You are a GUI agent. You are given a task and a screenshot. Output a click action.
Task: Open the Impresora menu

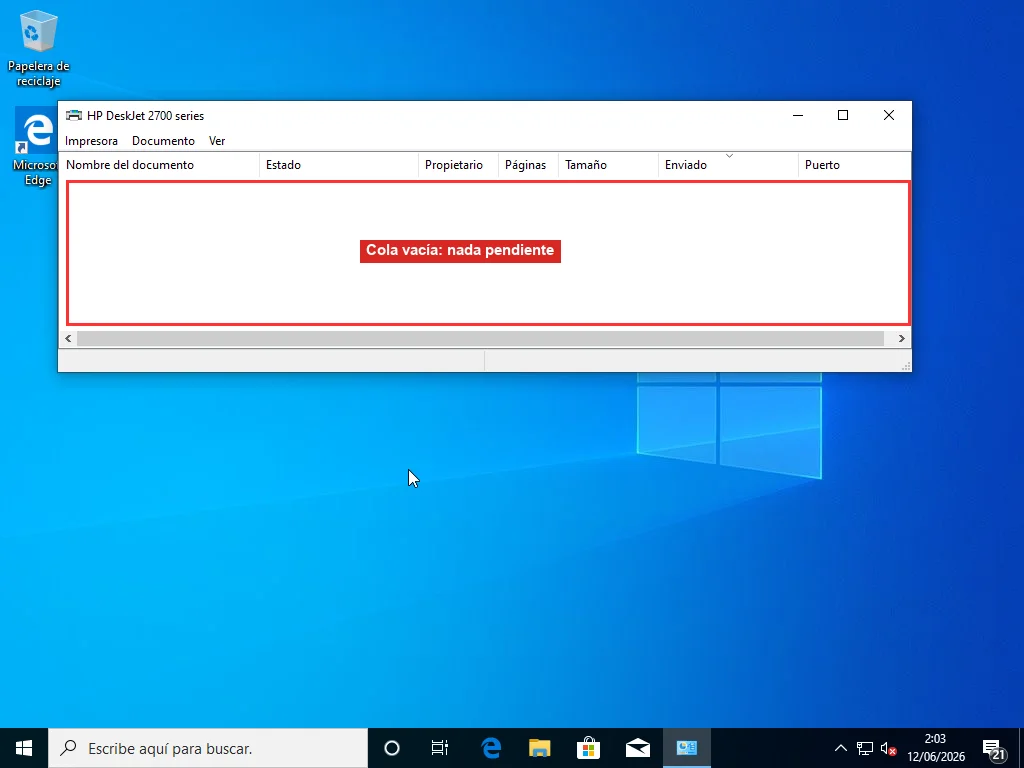[91, 140]
